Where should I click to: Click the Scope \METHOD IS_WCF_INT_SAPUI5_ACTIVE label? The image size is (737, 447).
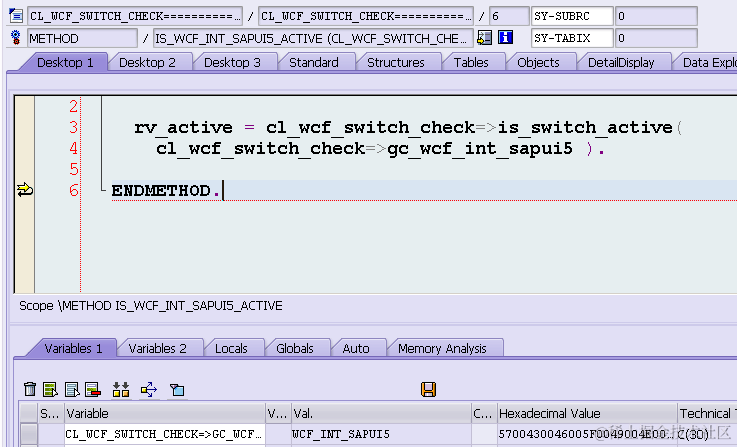[x=151, y=306]
